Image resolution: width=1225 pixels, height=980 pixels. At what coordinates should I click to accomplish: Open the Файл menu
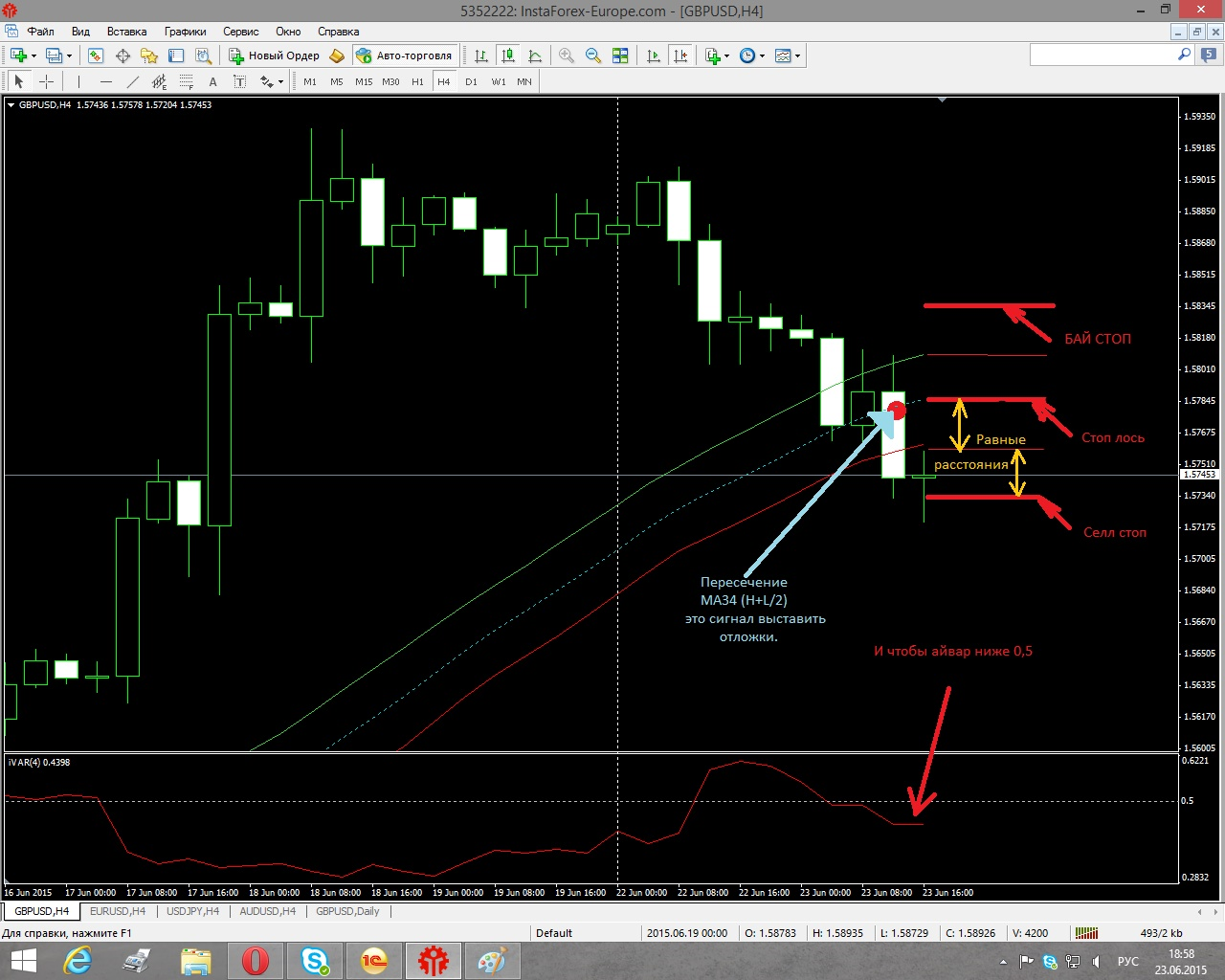(40, 32)
